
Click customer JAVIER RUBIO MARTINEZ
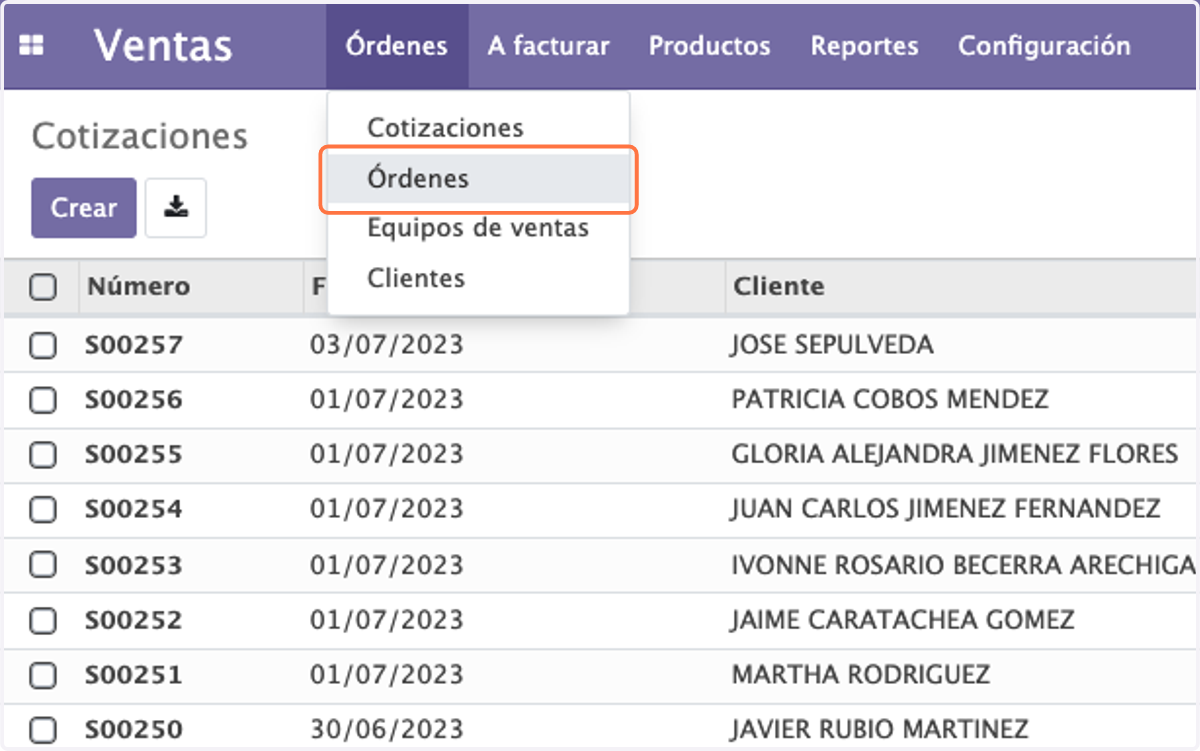pos(880,730)
